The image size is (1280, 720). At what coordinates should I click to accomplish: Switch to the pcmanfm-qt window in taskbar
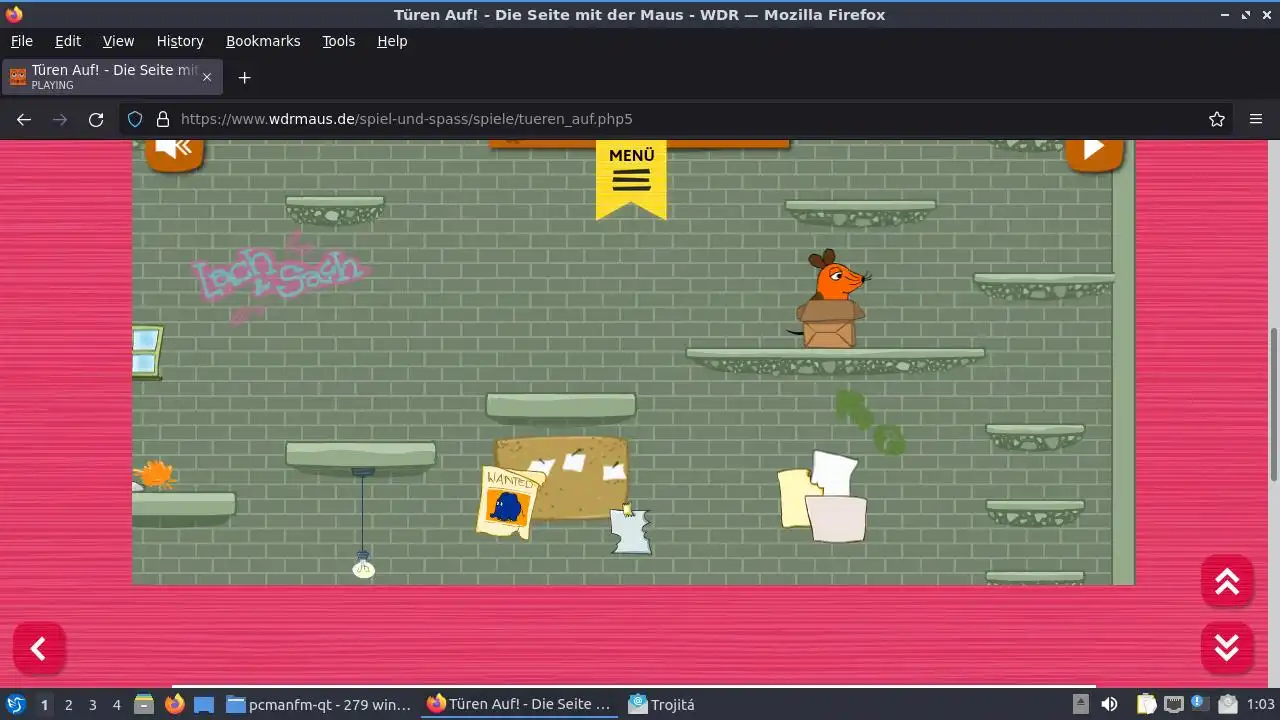pos(319,704)
